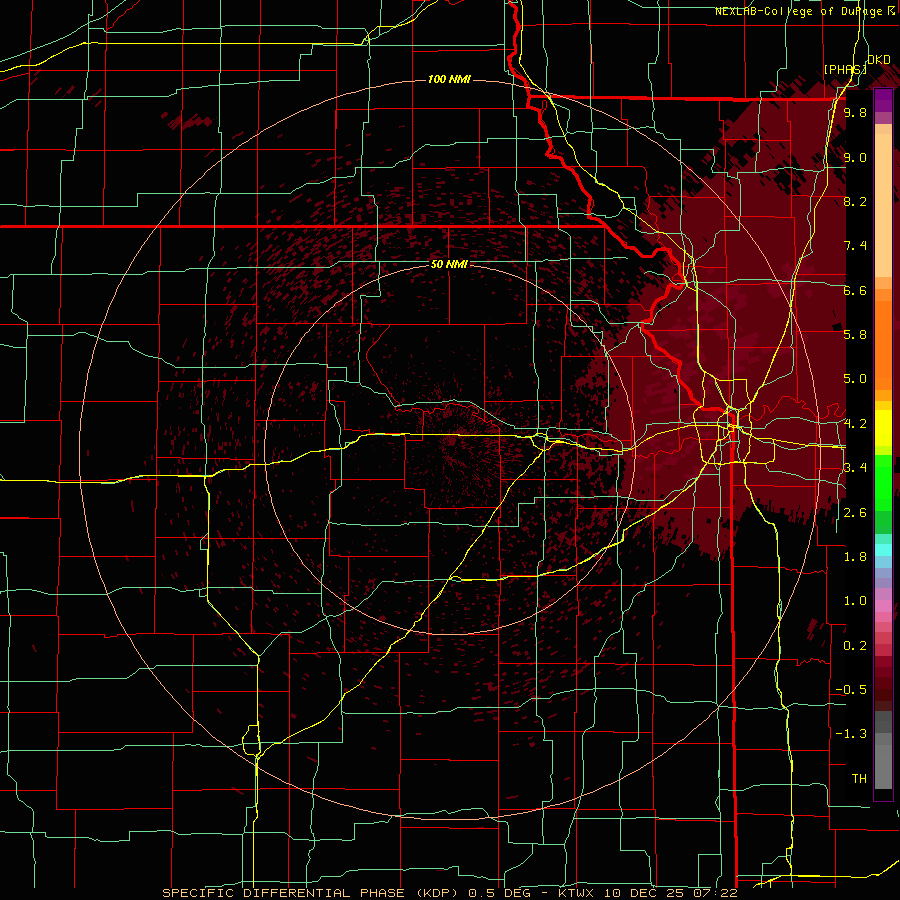Screen dimensions: 900x900
Task: Click the 8.2 value on the color scale
Action: 855,201
